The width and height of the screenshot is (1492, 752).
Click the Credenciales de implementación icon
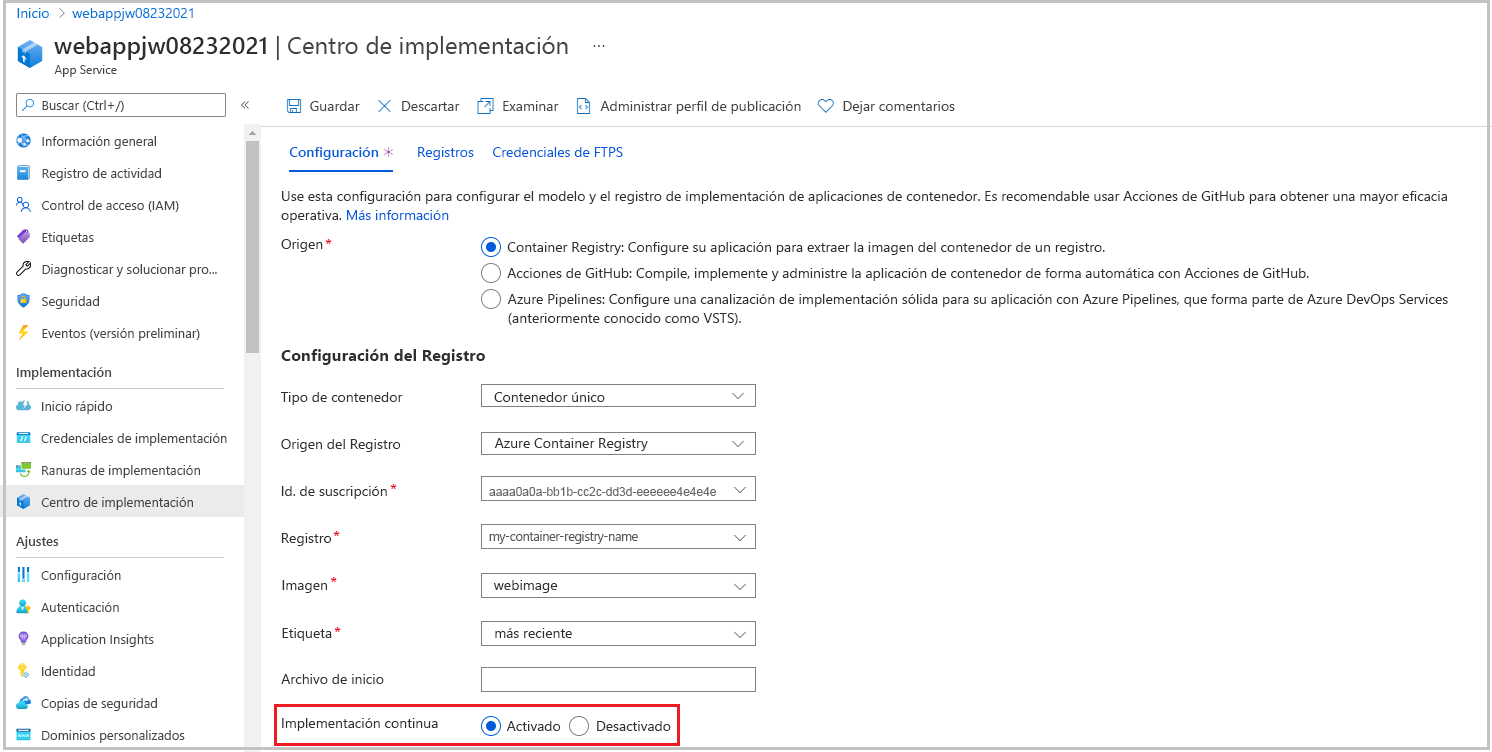24,438
